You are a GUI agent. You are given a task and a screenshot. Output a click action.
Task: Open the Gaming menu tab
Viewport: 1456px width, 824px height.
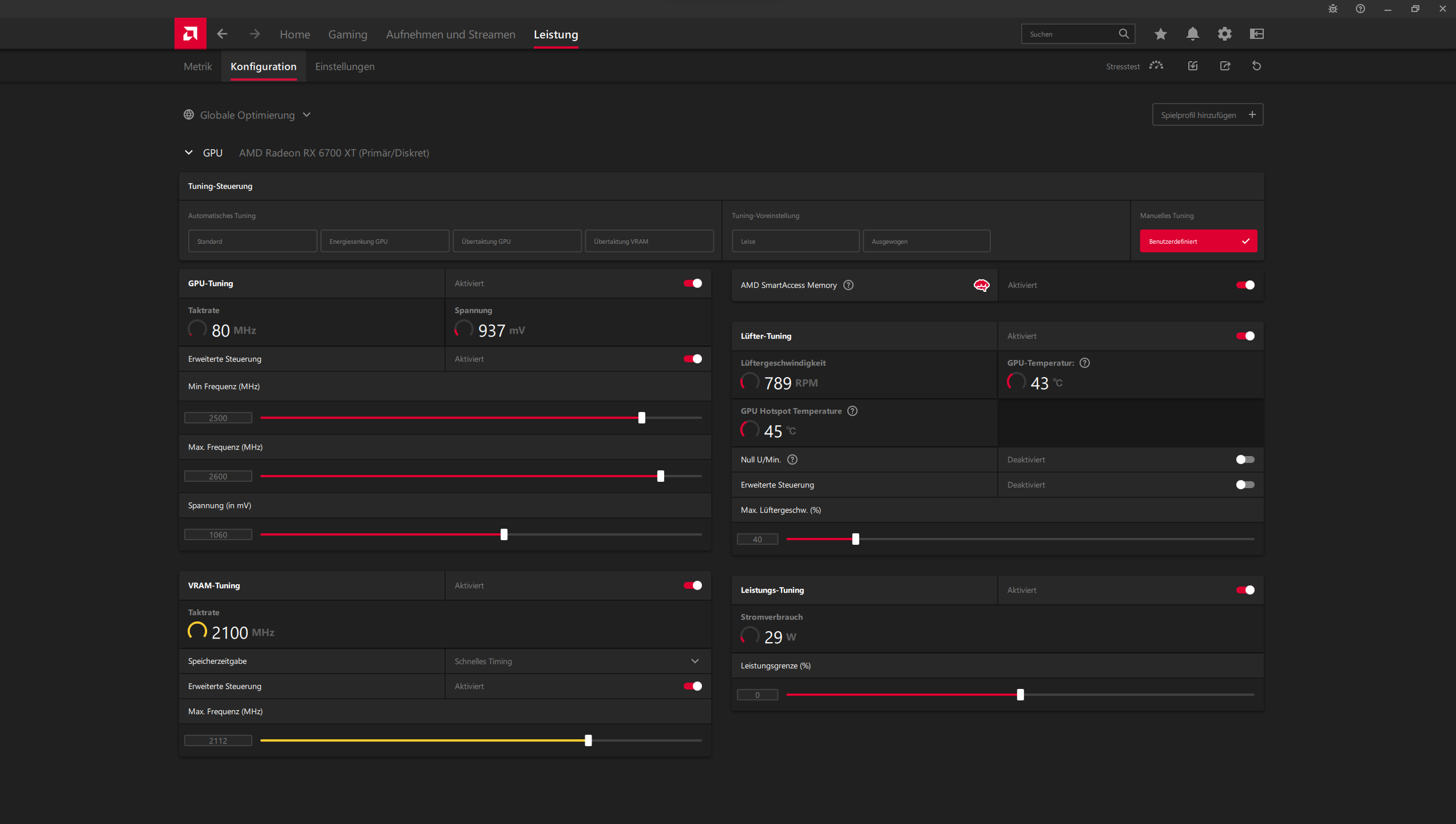pyautogui.click(x=347, y=34)
